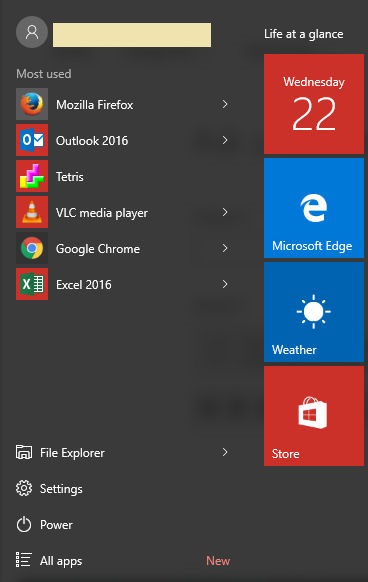Open VLC media player via cone icon
This screenshot has height=582, width=368.
coord(32,212)
